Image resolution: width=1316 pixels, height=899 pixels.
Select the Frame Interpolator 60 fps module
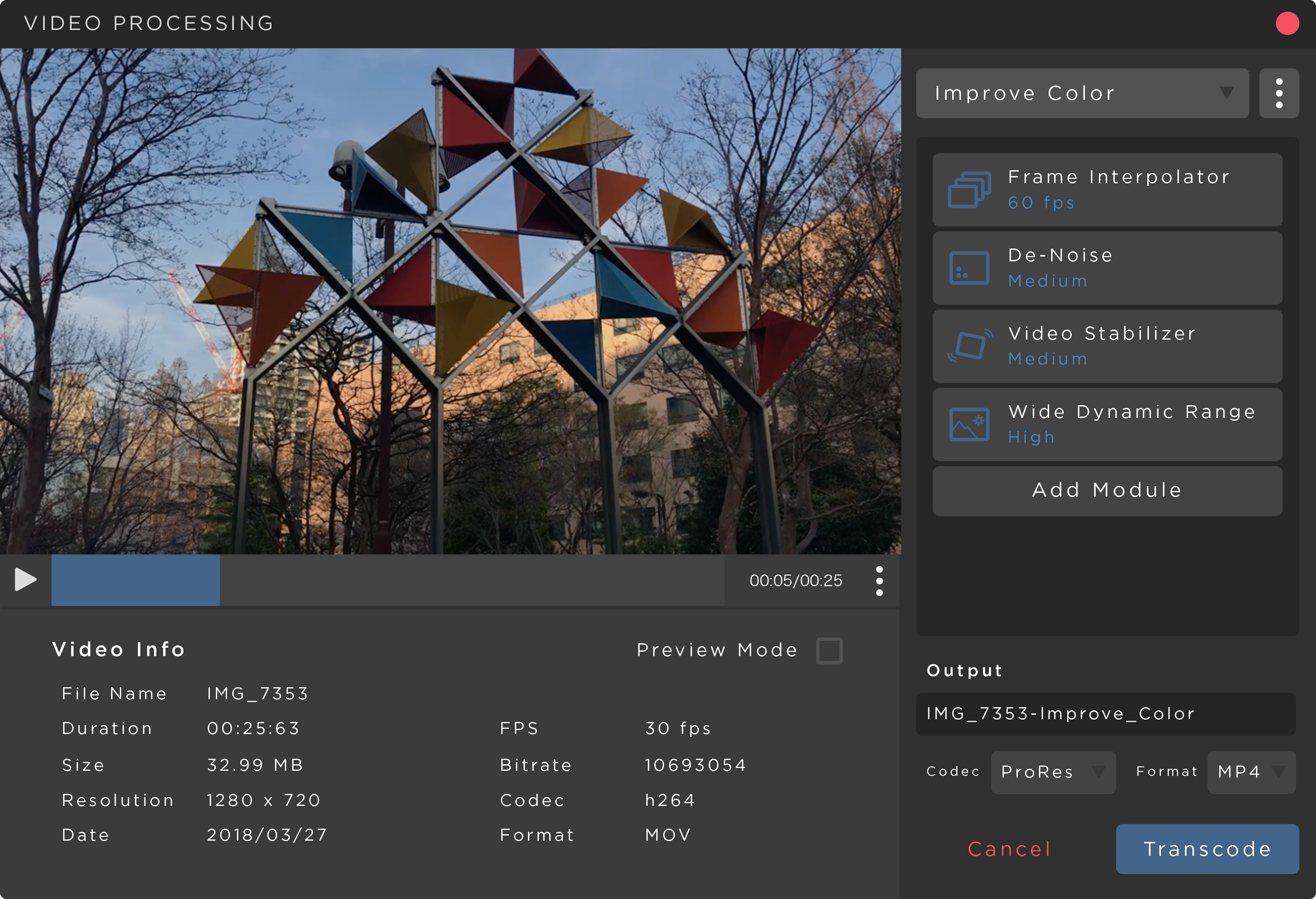tap(1107, 190)
